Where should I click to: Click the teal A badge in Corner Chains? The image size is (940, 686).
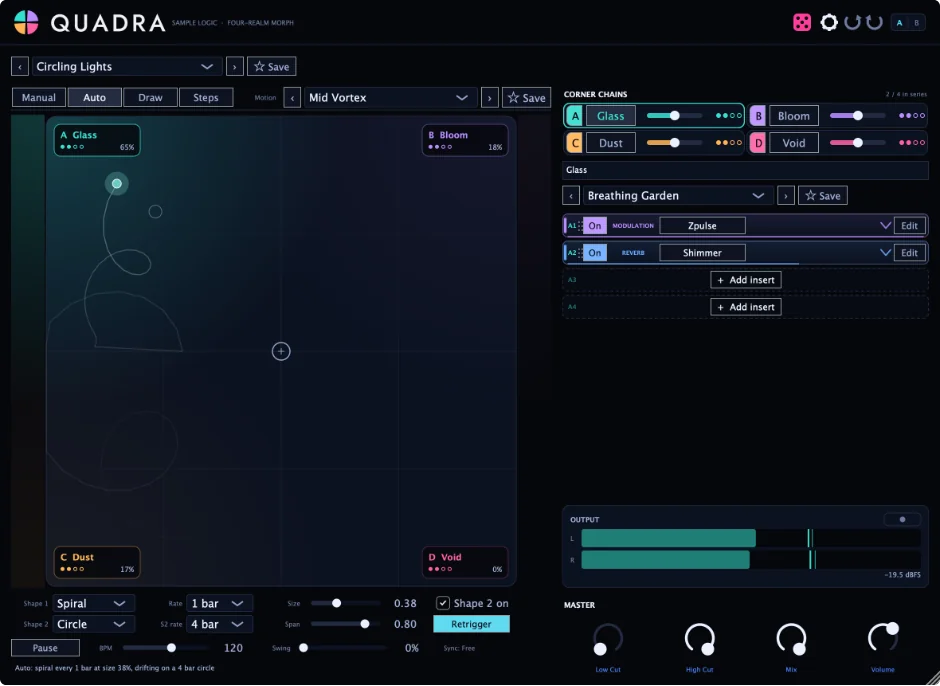pyautogui.click(x=574, y=116)
